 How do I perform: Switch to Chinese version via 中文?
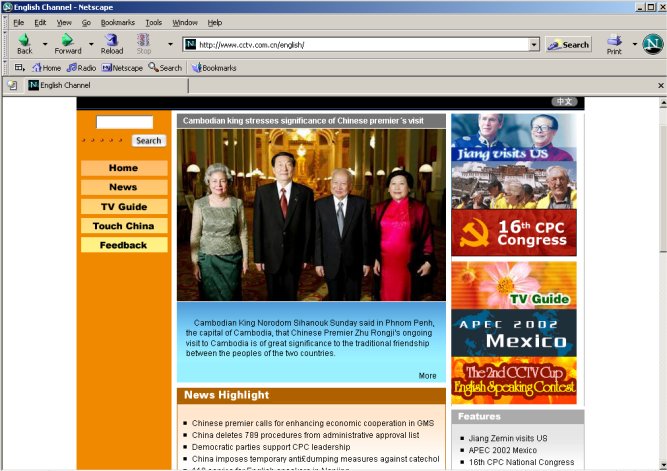coord(564,102)
